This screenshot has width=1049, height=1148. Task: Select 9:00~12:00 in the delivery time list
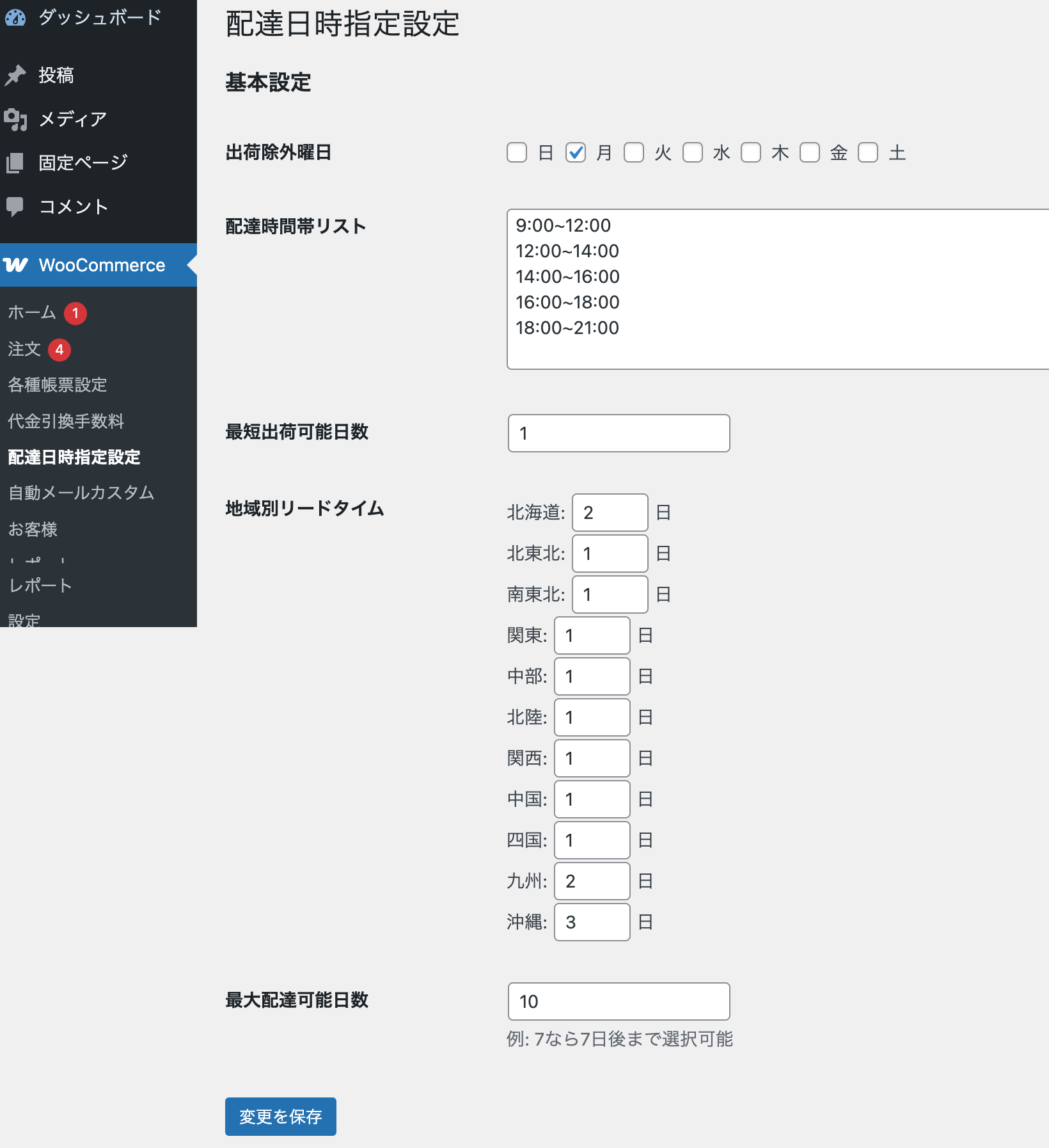563,225
